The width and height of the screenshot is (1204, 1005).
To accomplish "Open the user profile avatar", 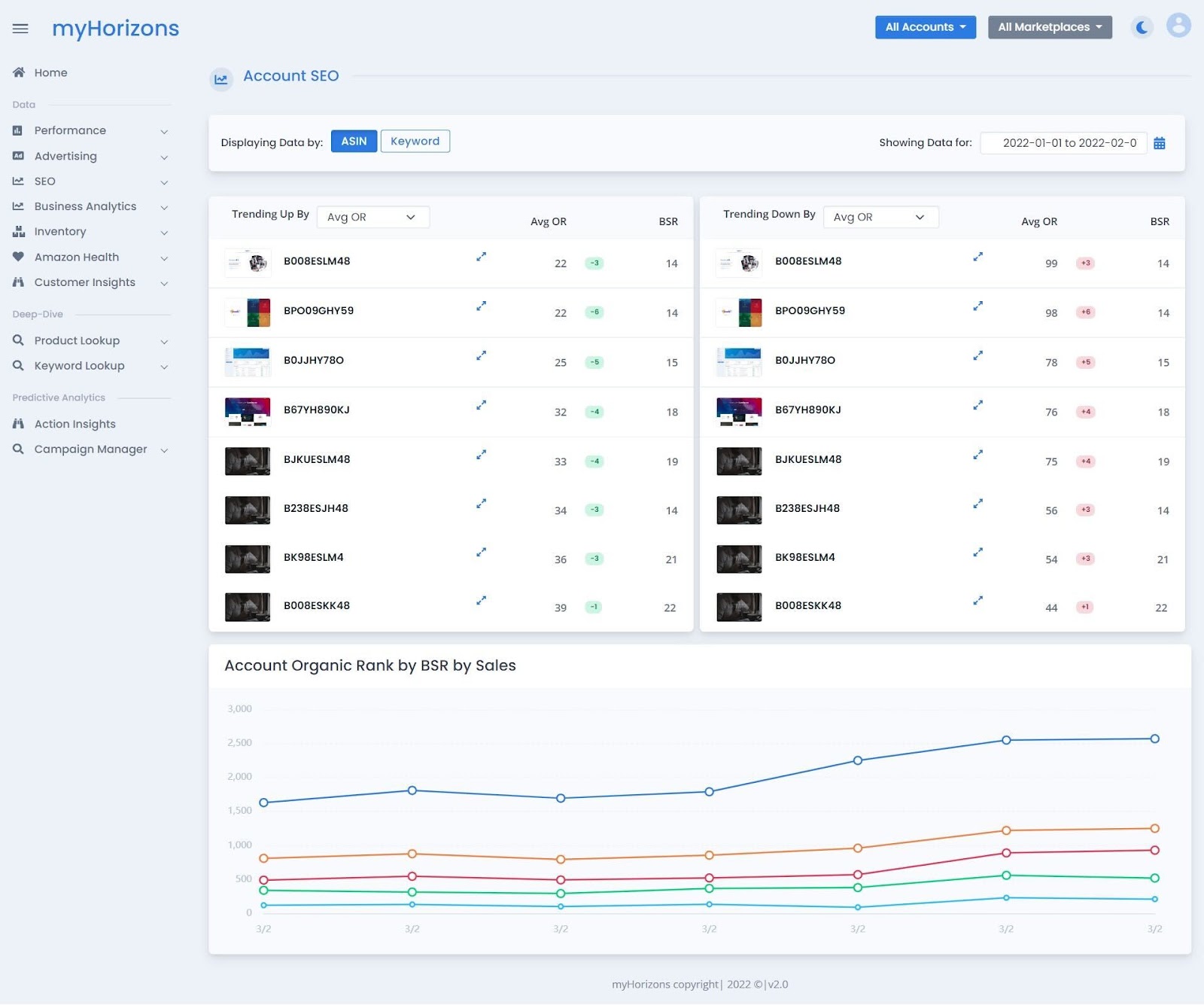I will tap(1178, 25).
